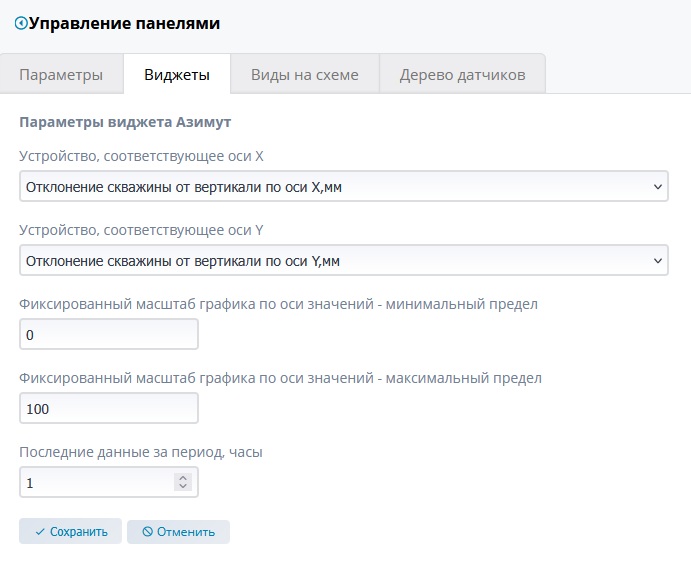Viewport: 691px width, 565px height.
Task: Click the label Устройство, соответствующее оси Y
Action: 141,230
